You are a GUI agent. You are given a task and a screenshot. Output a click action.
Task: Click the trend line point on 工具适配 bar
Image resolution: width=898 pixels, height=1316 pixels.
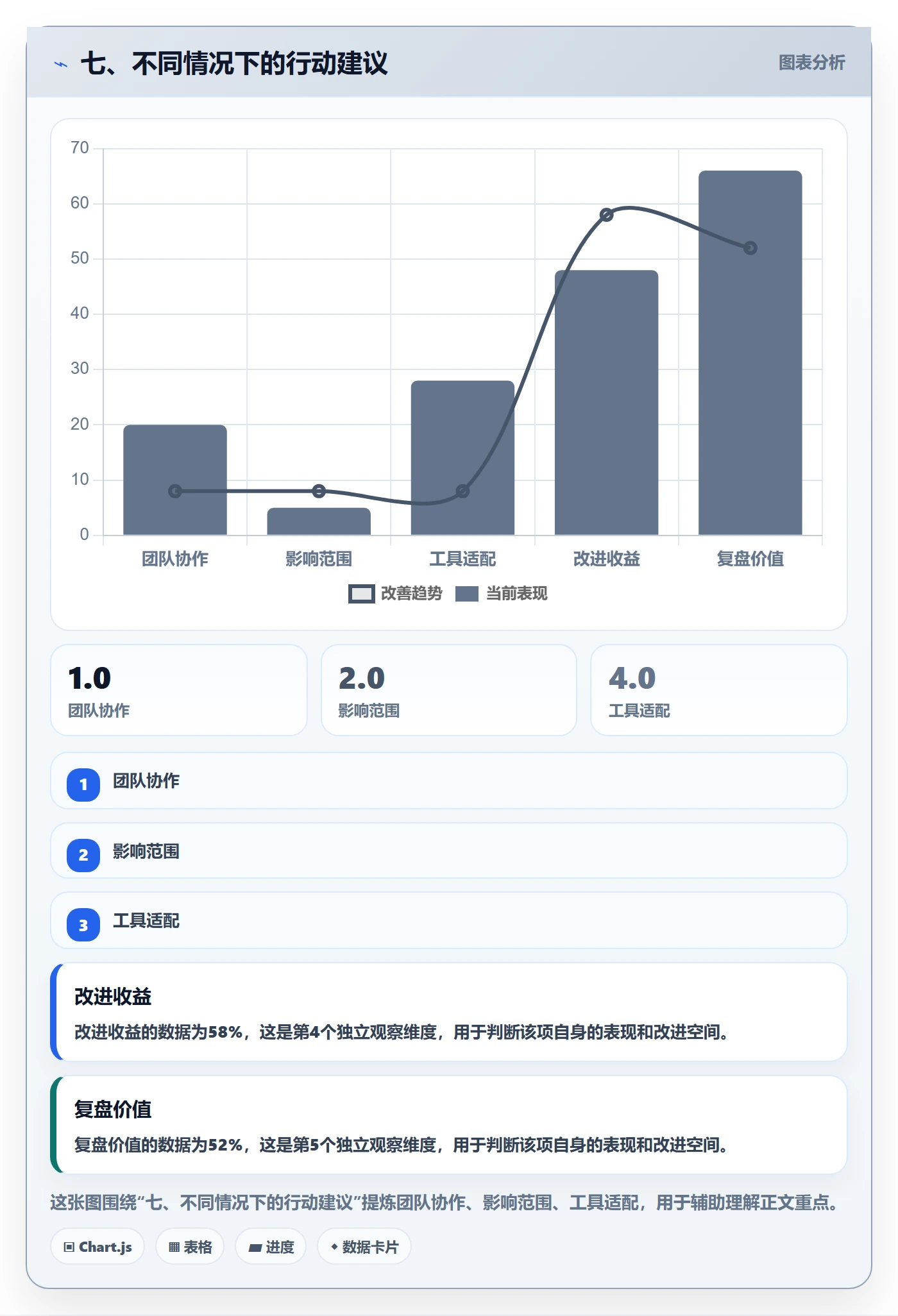(462, 491)
